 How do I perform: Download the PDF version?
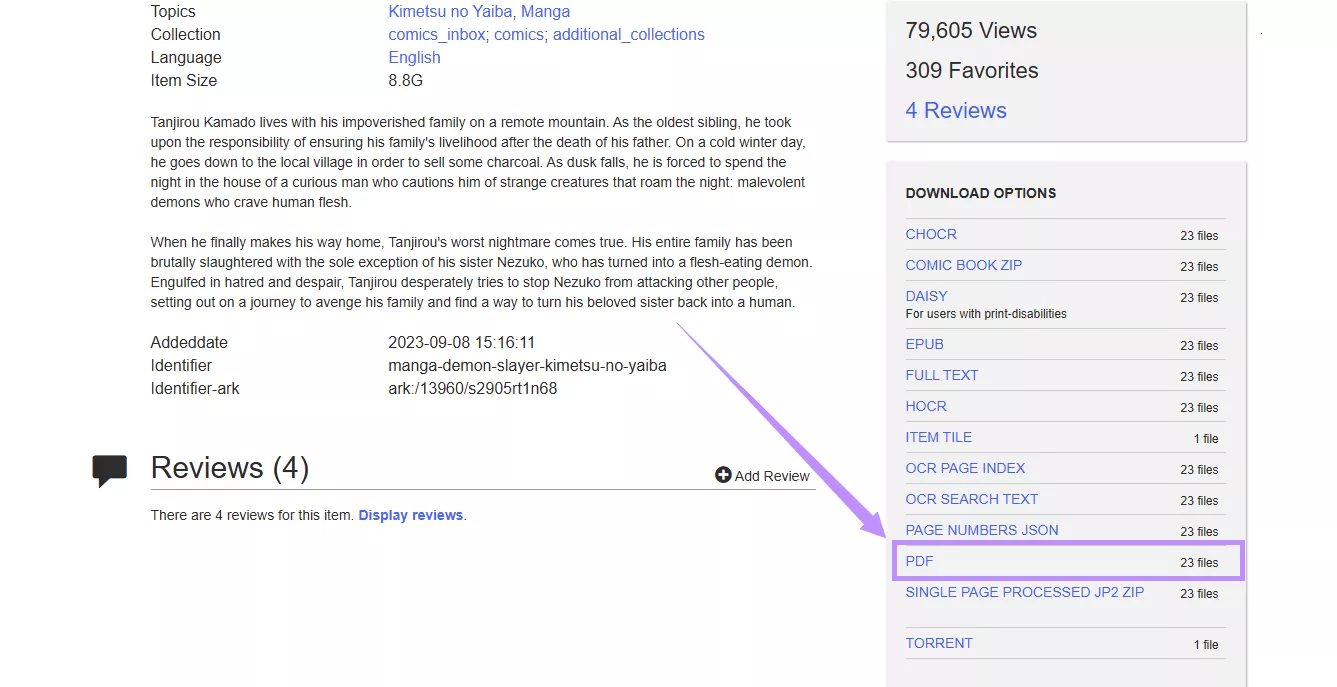(x=918, y=561)
